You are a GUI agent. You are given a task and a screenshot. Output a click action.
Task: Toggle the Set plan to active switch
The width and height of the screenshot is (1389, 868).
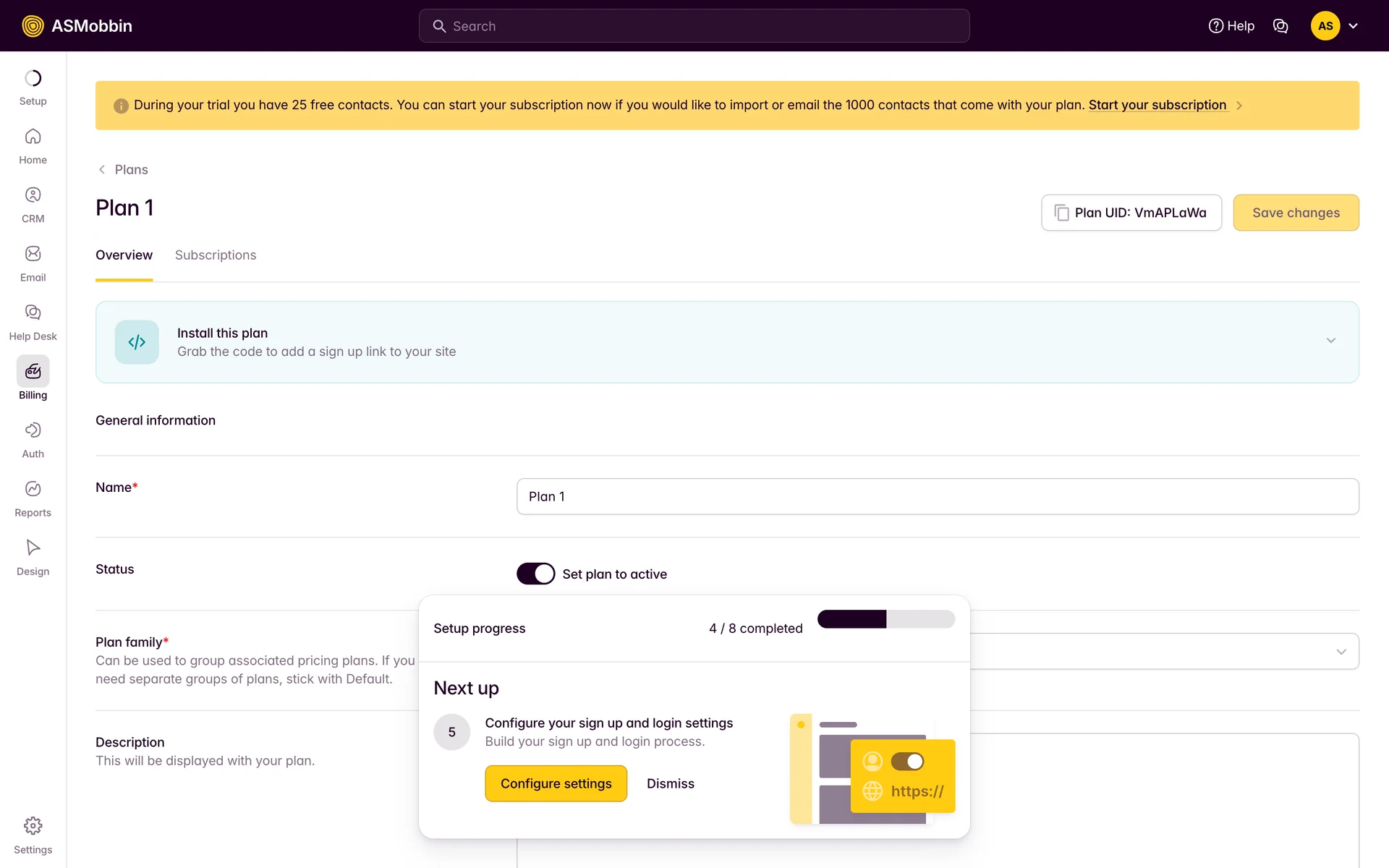tap(535, 574)
